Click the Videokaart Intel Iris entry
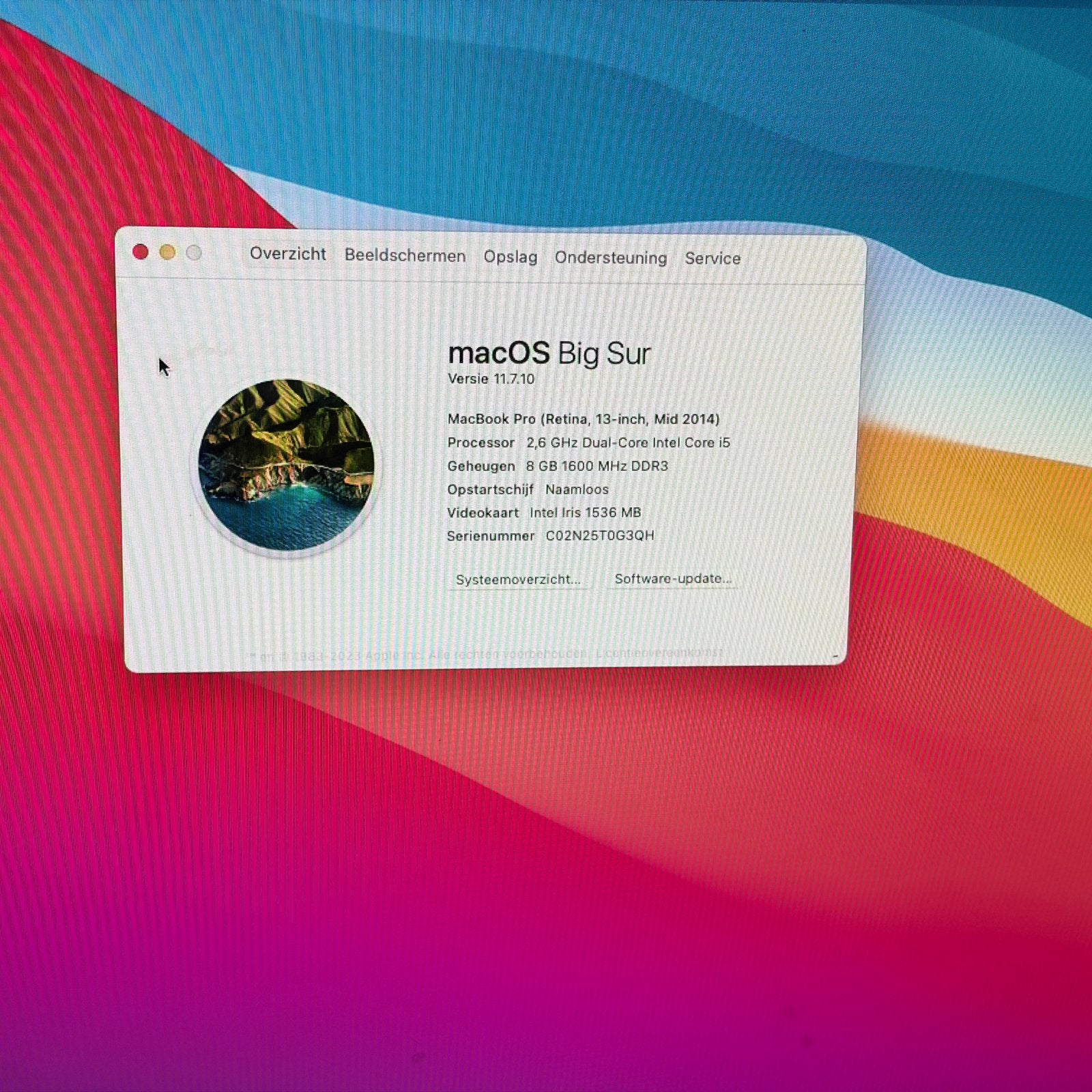This screenshot has height=1092, width=1092. pyautogui.click(x=544, y=513)
